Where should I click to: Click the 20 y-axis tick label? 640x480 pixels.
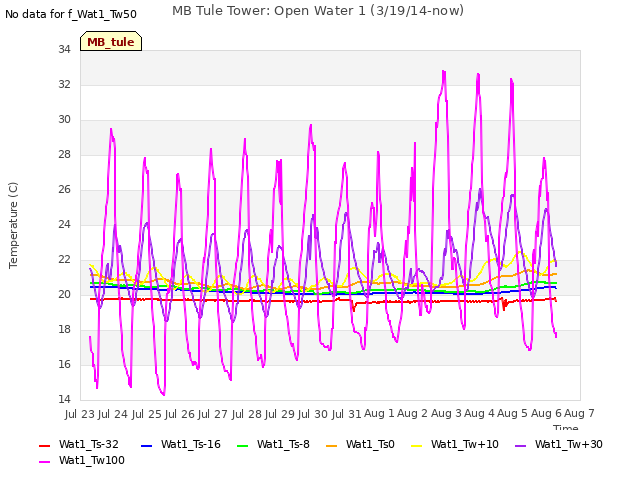(64, 294)
